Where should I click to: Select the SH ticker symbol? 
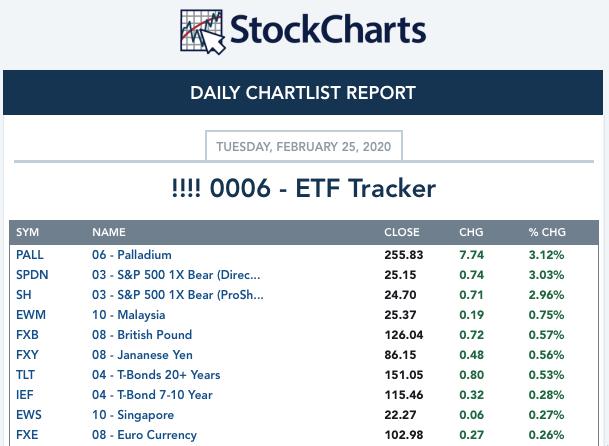24,295
